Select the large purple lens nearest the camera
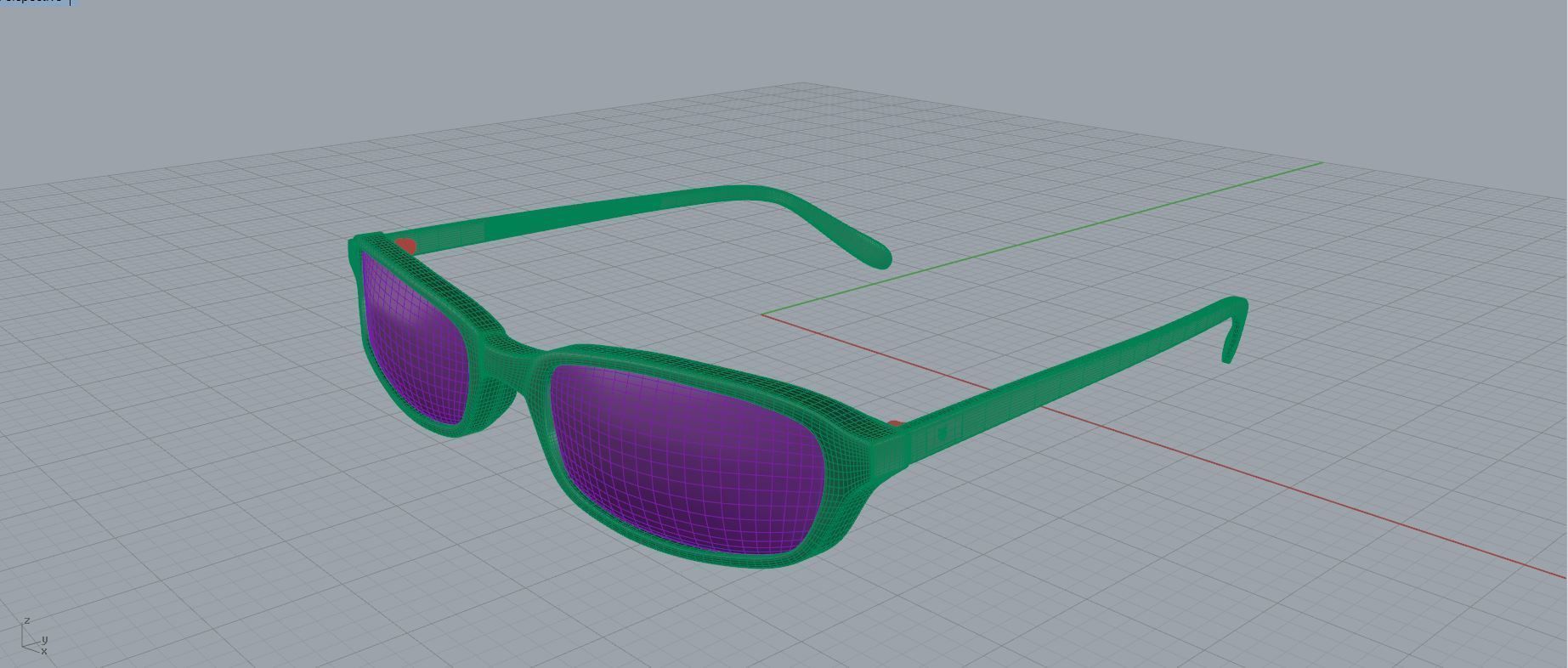 687,459
